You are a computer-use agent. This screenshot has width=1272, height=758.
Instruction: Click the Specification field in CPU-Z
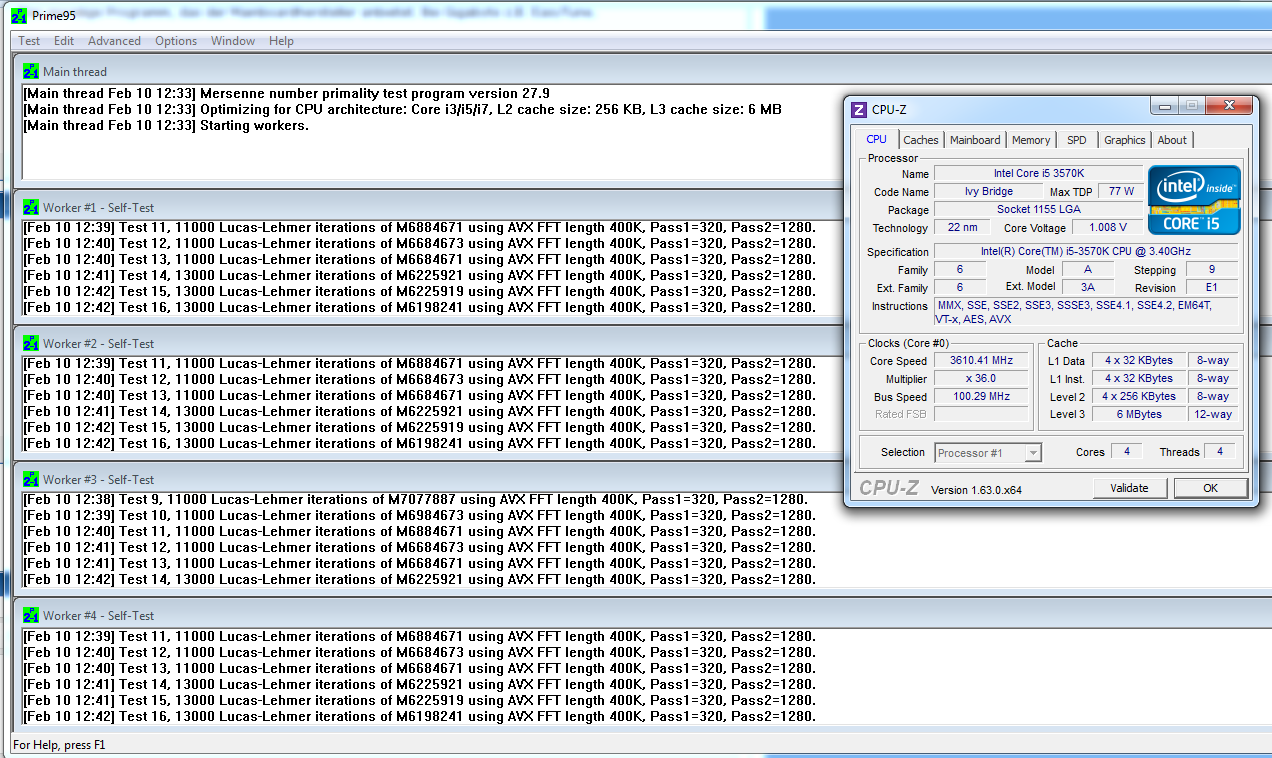point(1085,252)
